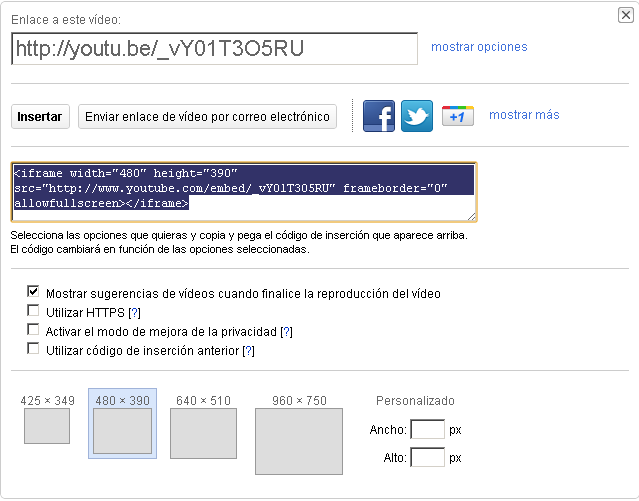Click the 'Enlace a este vídeo:' label
The width and height of the screenshot is (639, 501).
[66, 20]
